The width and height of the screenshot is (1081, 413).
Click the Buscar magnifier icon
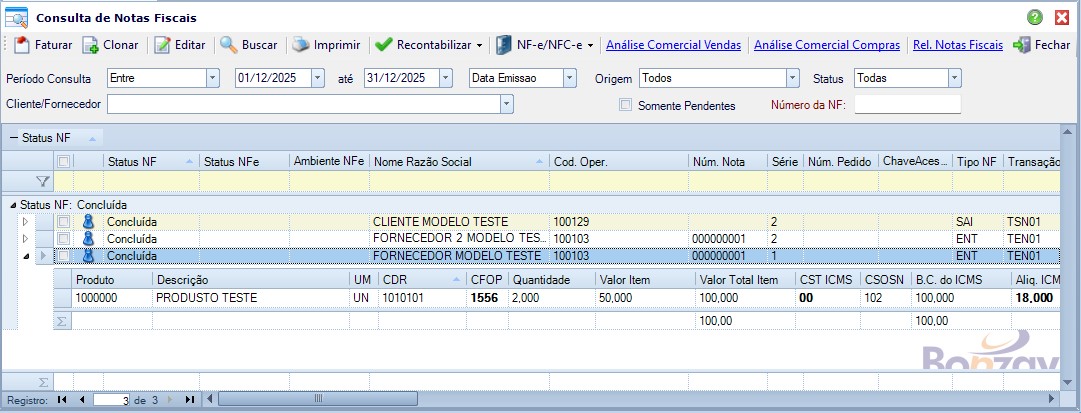(x=228, y=45)
